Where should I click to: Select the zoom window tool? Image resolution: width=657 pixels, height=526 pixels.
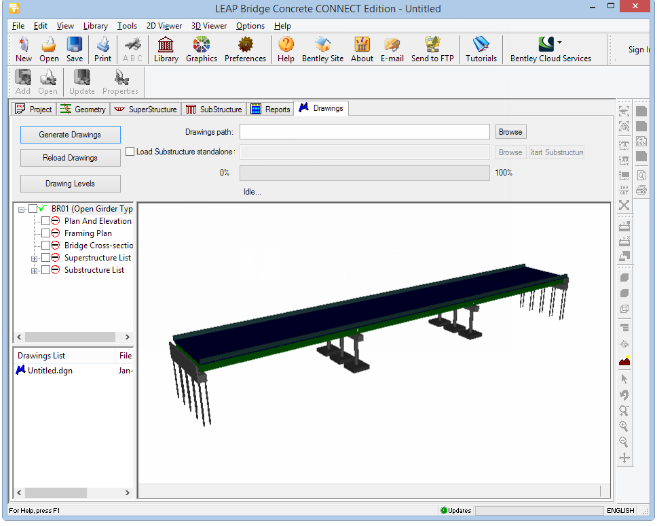coord(624,411)
